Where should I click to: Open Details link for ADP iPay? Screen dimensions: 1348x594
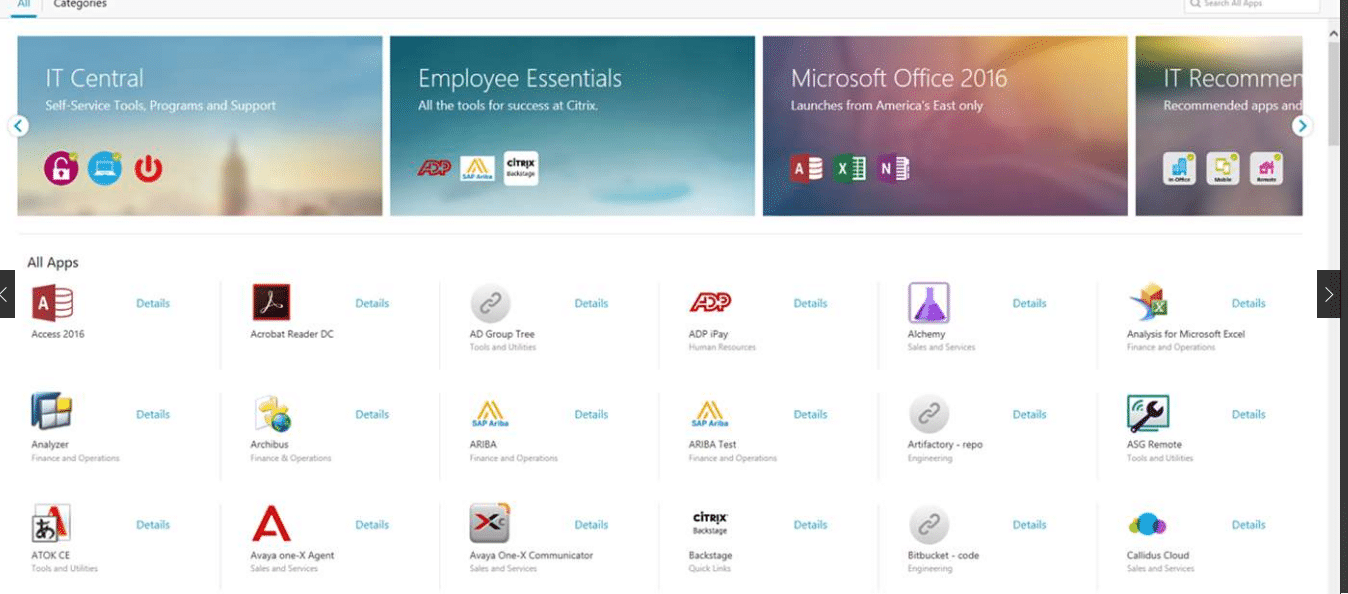tap(810, 303)
